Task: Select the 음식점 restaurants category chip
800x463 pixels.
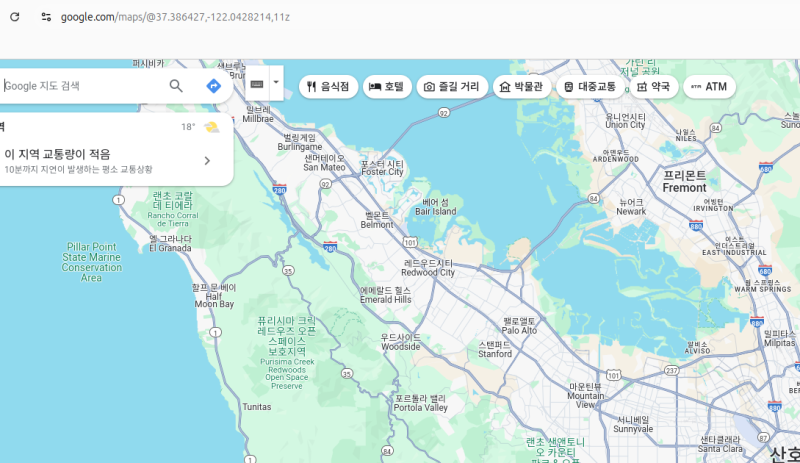Action: 328,87
